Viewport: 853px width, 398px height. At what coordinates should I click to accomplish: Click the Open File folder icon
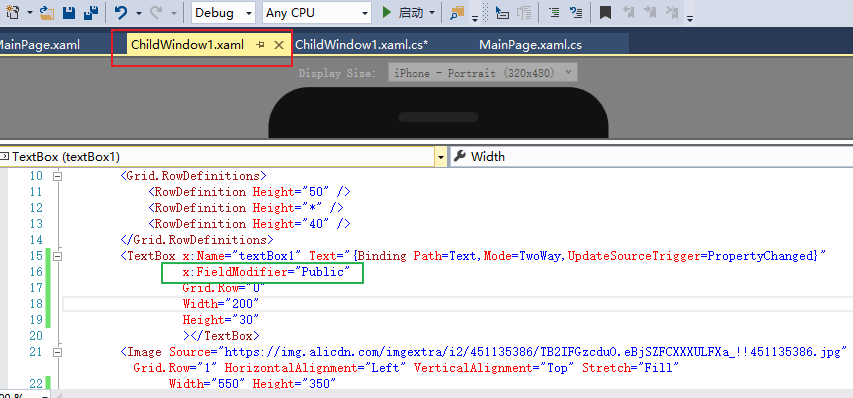point(47,12)
